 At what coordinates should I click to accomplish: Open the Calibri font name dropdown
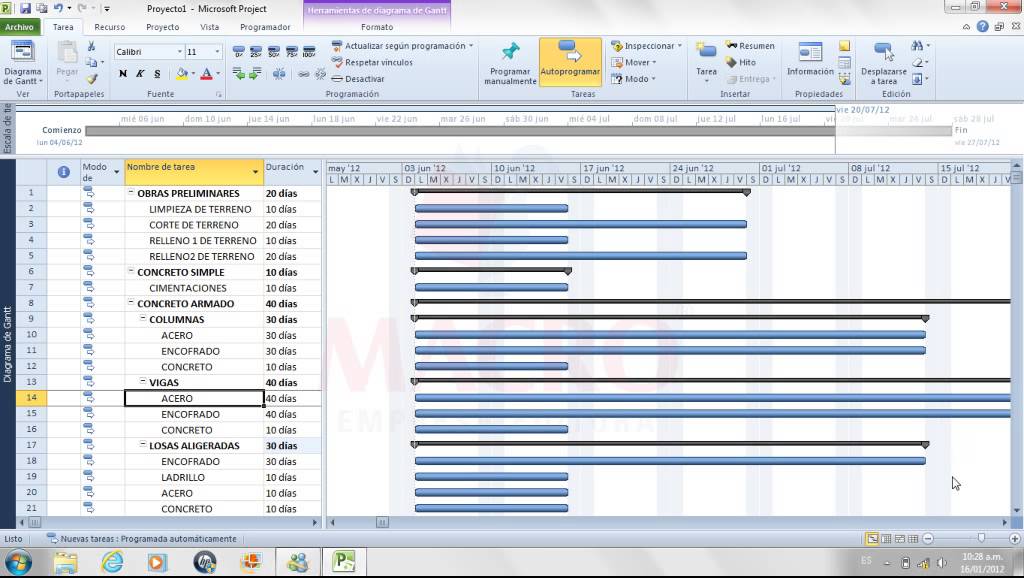click(x=180, y=52)
